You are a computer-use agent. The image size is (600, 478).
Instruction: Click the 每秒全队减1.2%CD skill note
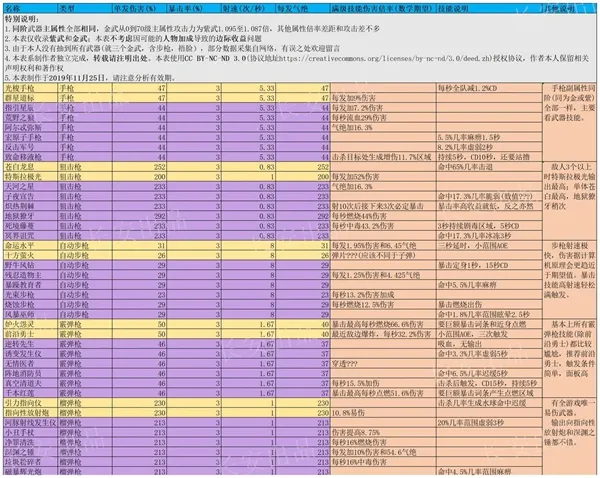coord(489,88)
